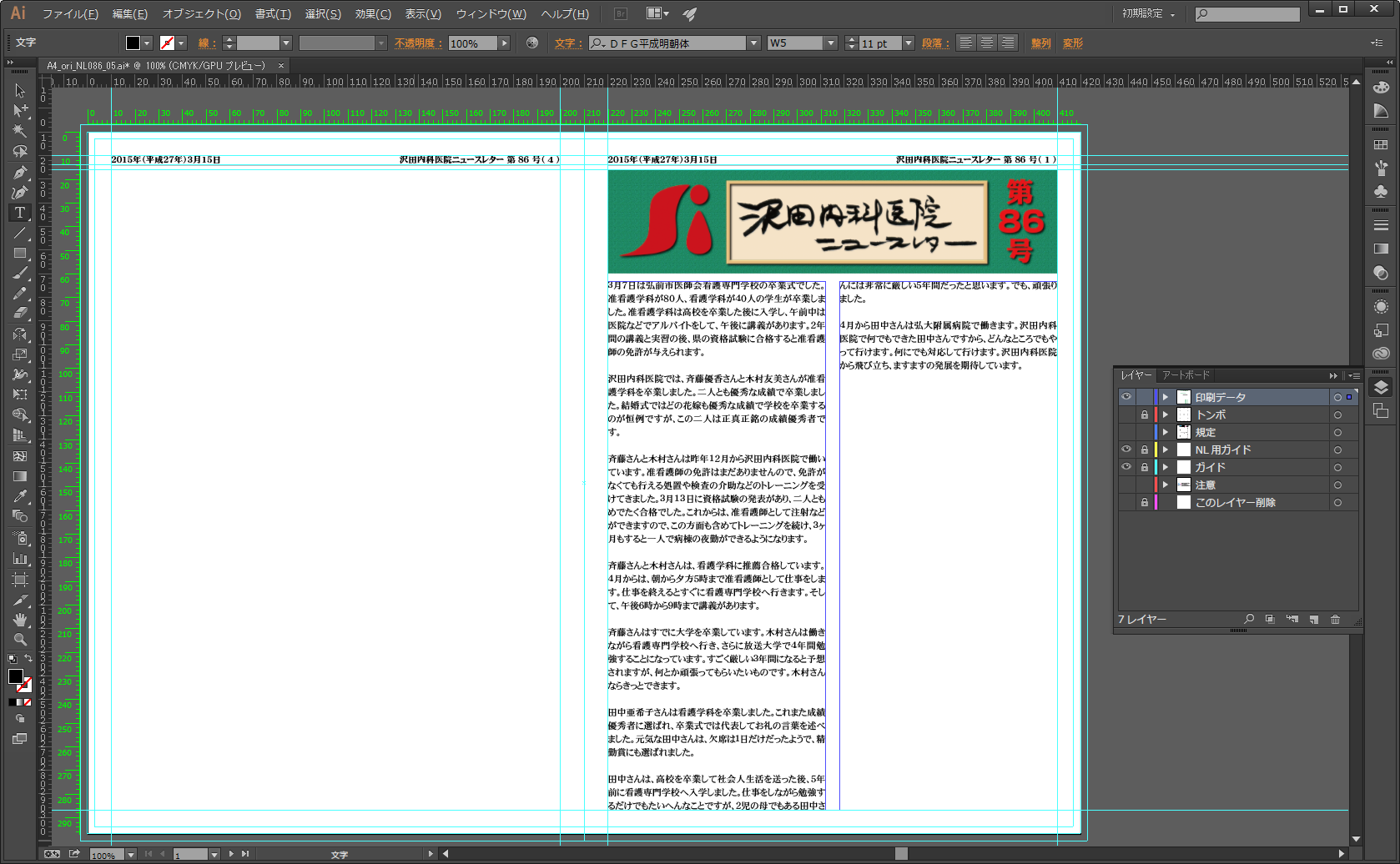The height and width of the screenshot is (864, 1400).
Task: Select the Eraser tool
Action: (20, 314)
